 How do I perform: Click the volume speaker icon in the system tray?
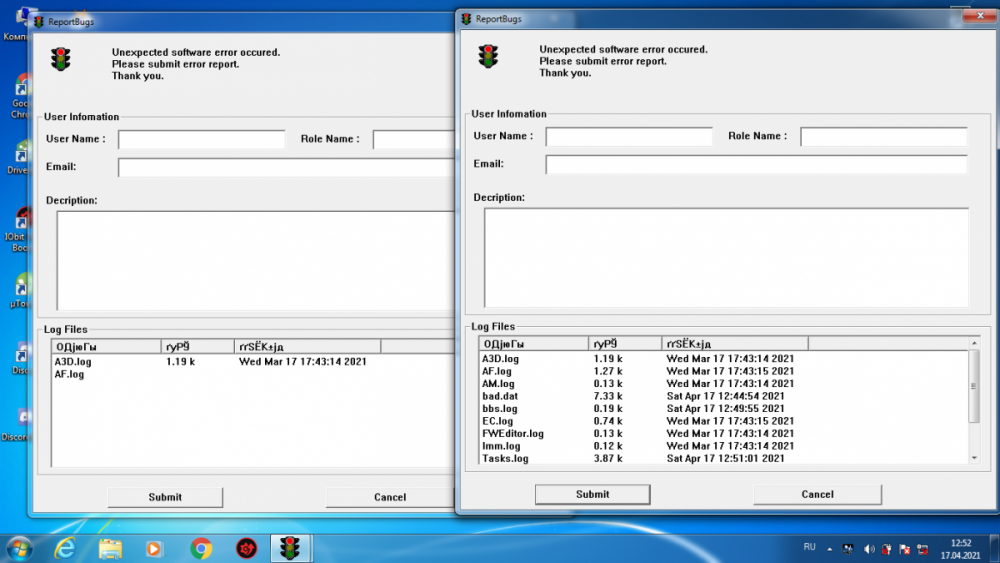coord(868,548)
